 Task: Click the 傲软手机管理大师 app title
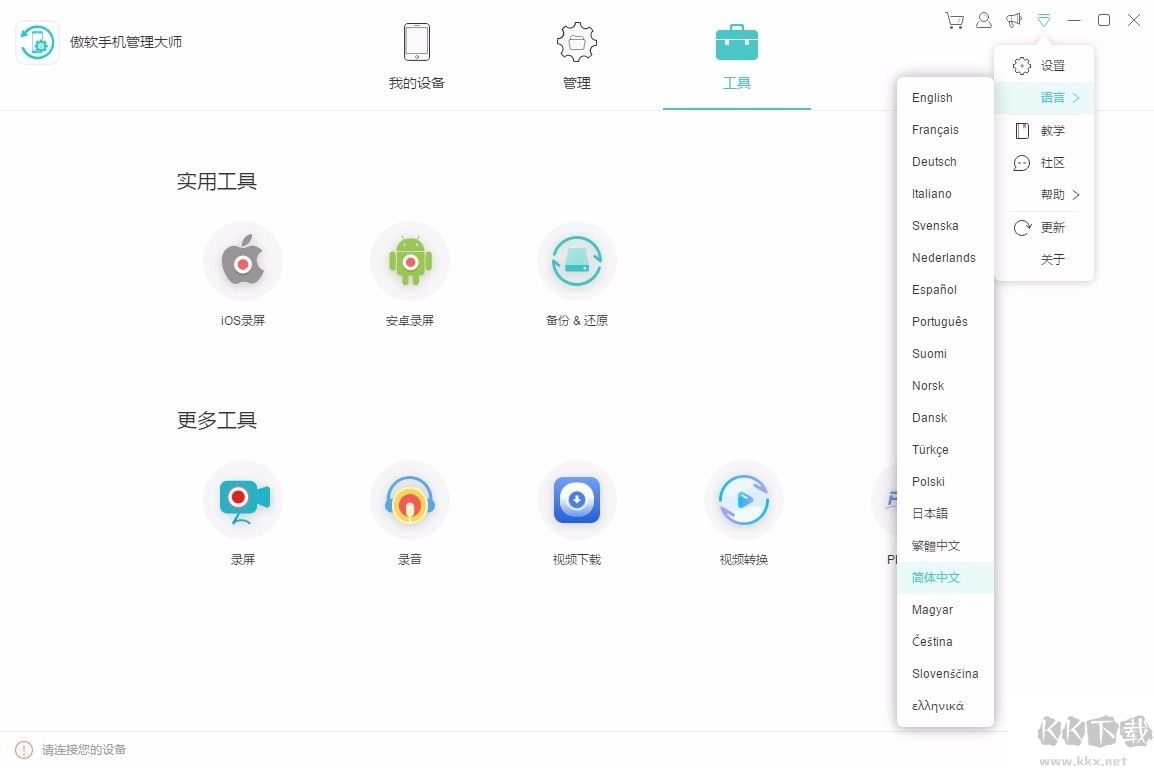[126, 42]
